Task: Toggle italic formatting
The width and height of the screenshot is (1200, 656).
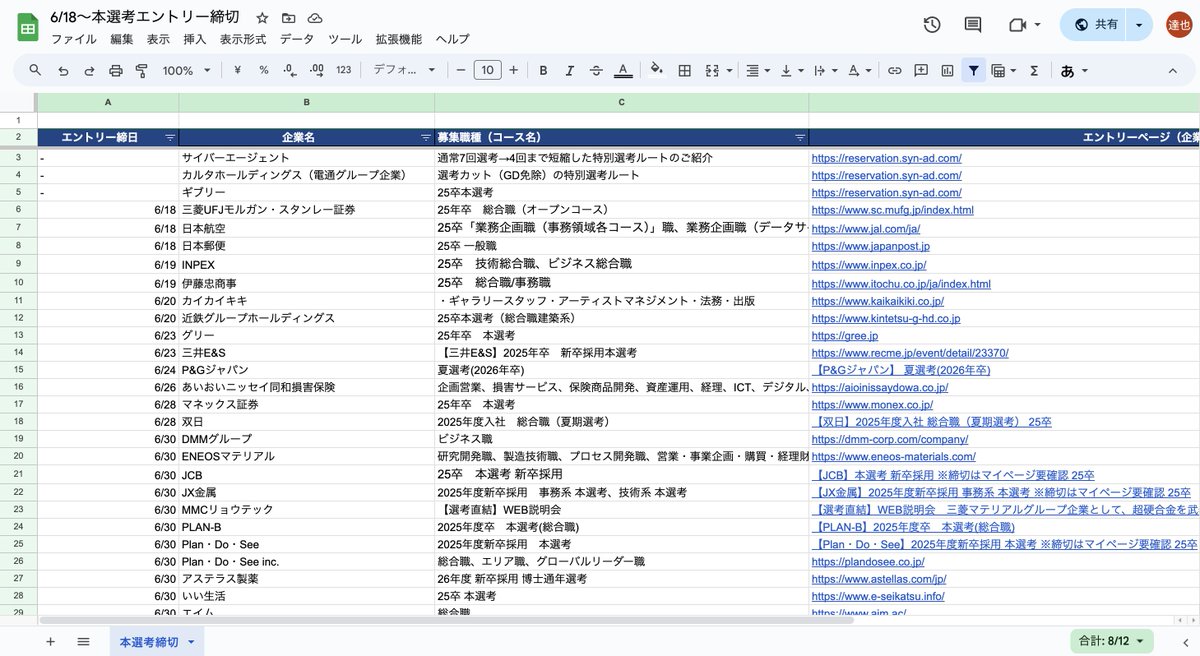Action: [570, 70]
